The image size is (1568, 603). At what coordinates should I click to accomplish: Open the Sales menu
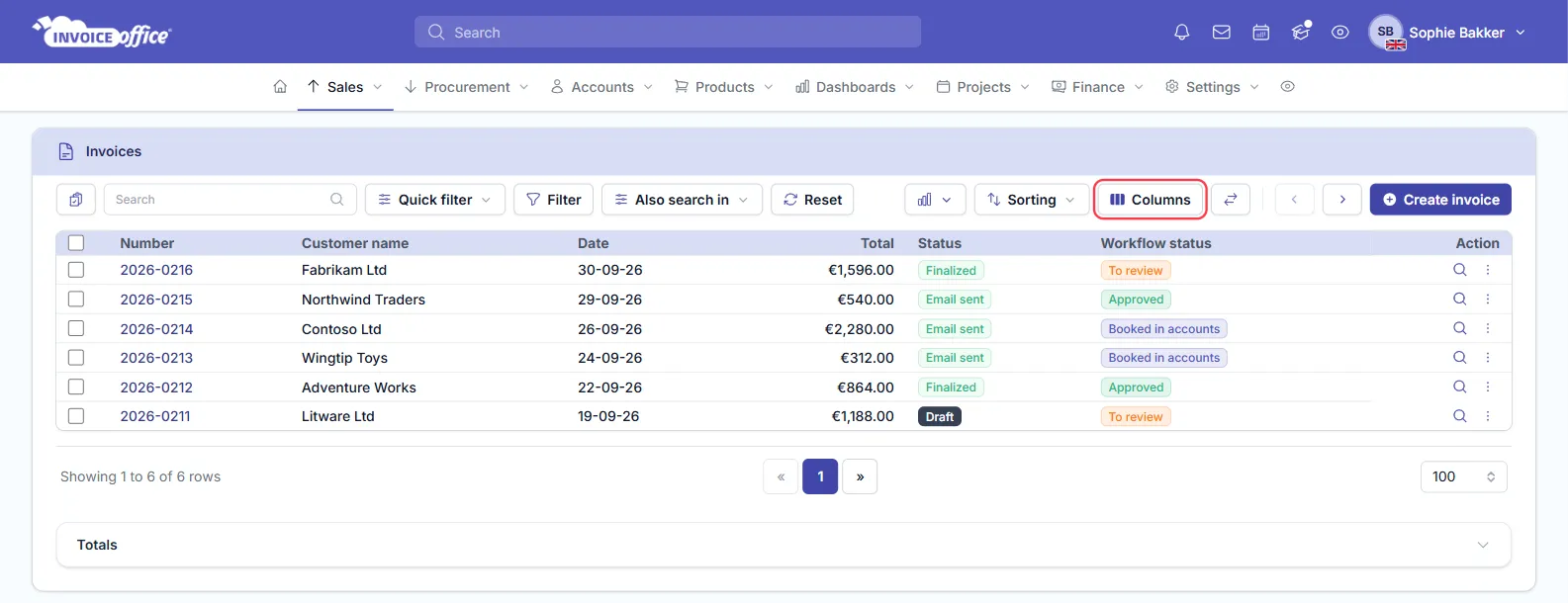345,87
